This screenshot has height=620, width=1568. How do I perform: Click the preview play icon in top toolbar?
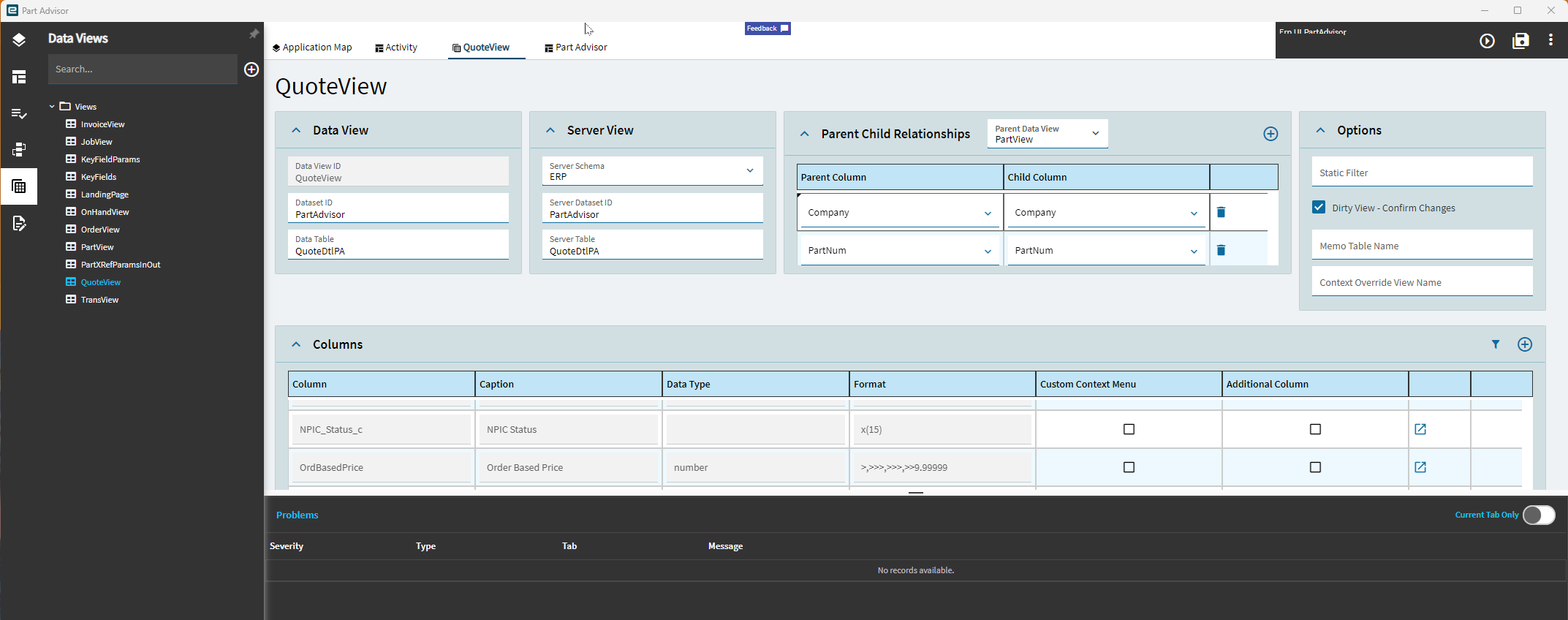pos(1487,41)
